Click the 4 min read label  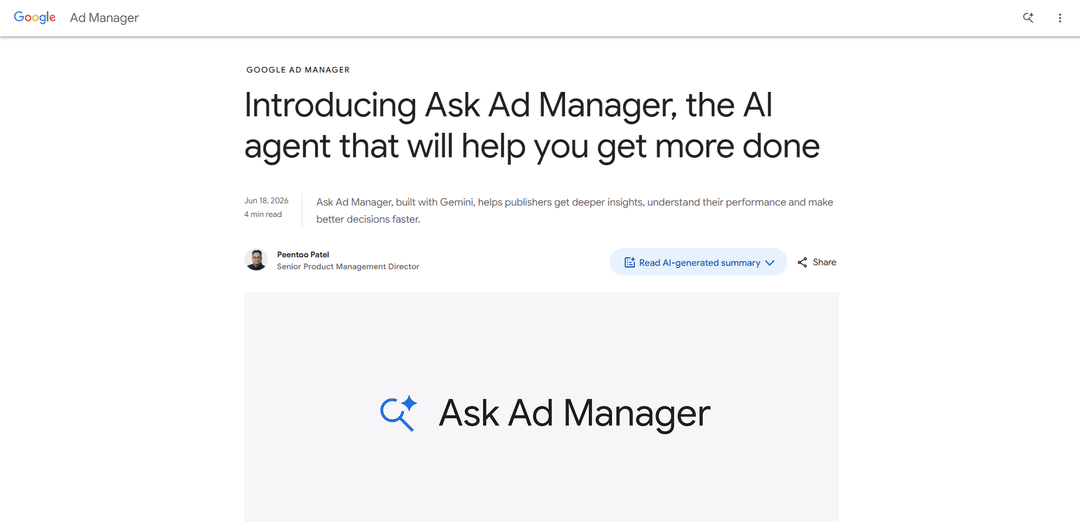(x=262, y=214)
